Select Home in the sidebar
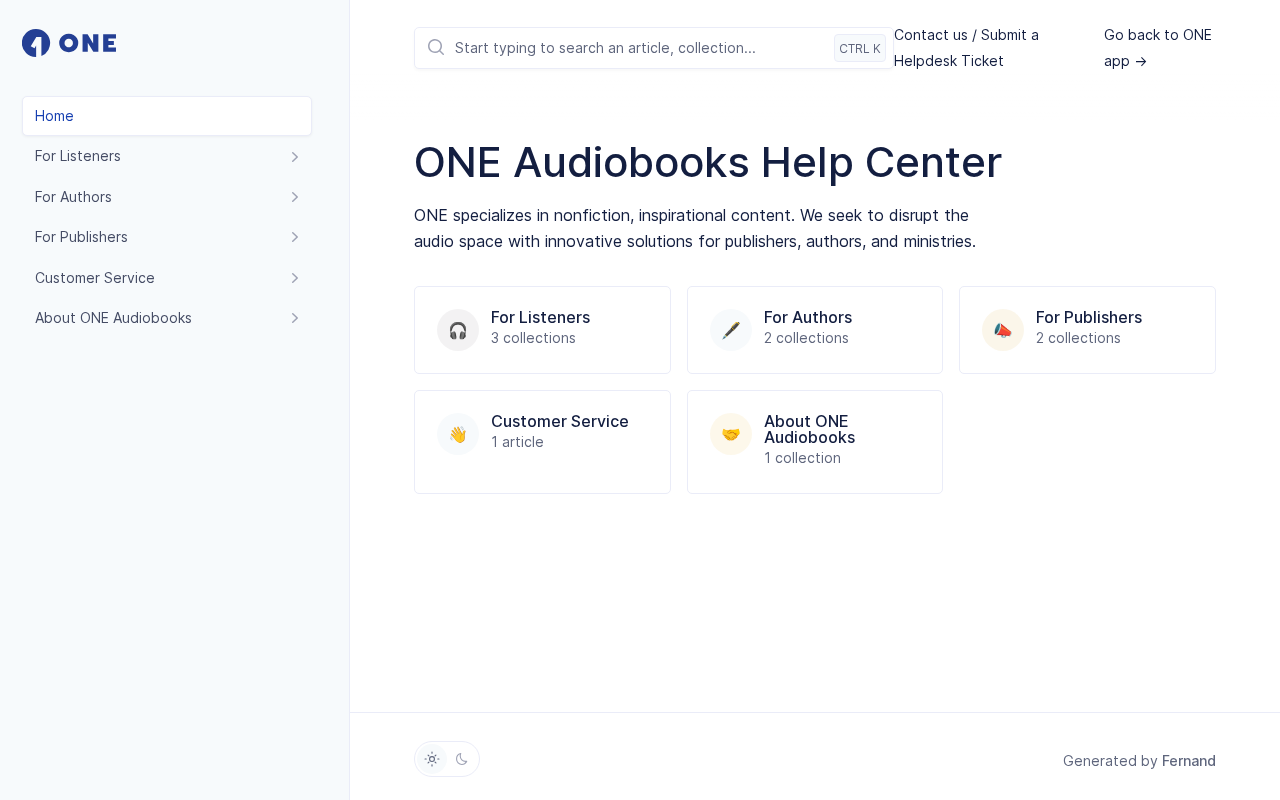This screenshot has width=1280, height=800. coord(167,116)
